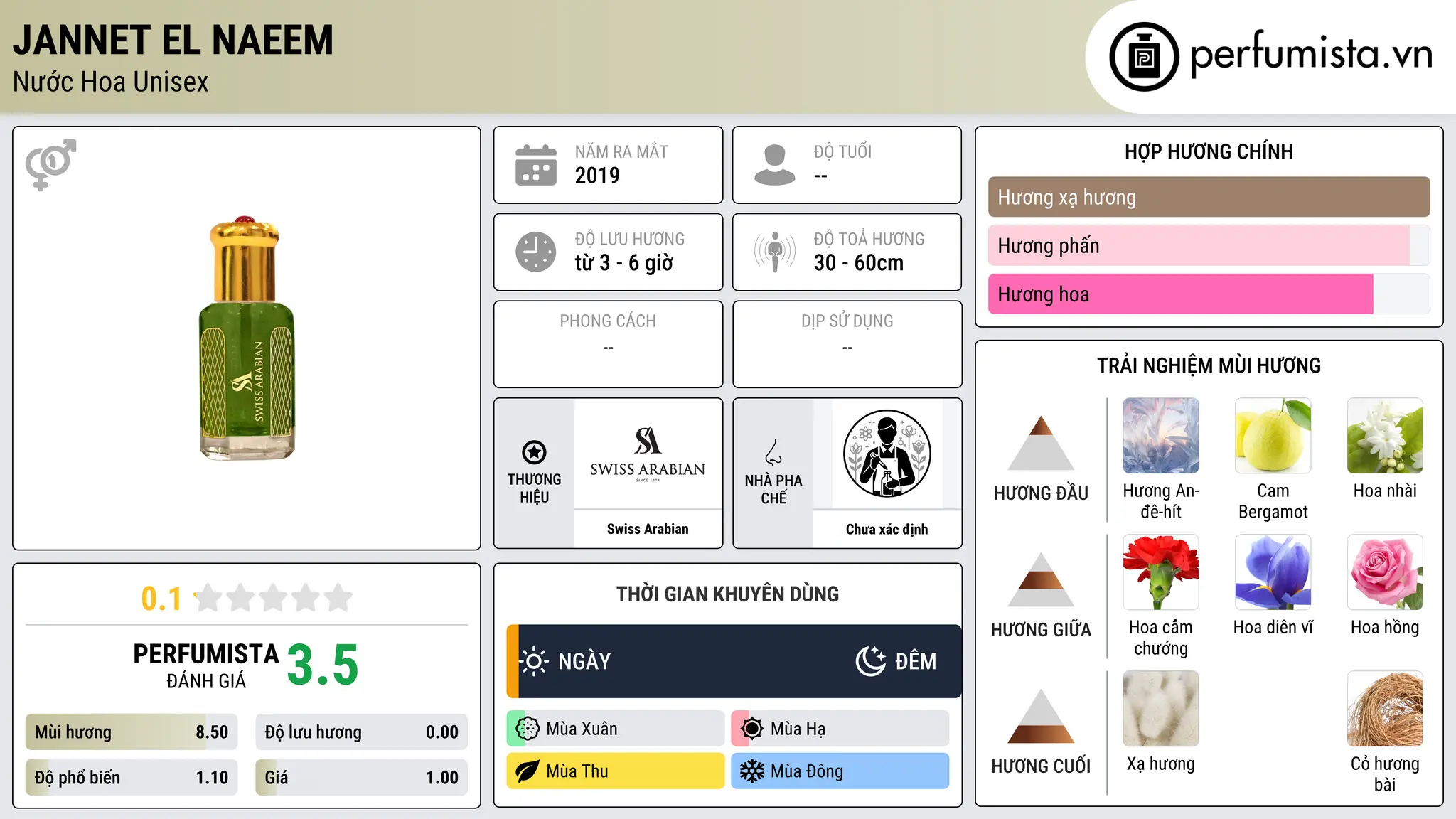Image resolution: width=1456 pixels, height=819 pixels.
Task: Select the HƯƠNG ĐẦU pyramid icon
Action: point(1041,442)
